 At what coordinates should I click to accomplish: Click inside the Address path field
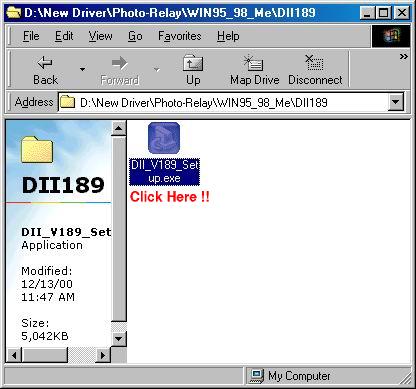pyautogui.click(x=223, y=102)
